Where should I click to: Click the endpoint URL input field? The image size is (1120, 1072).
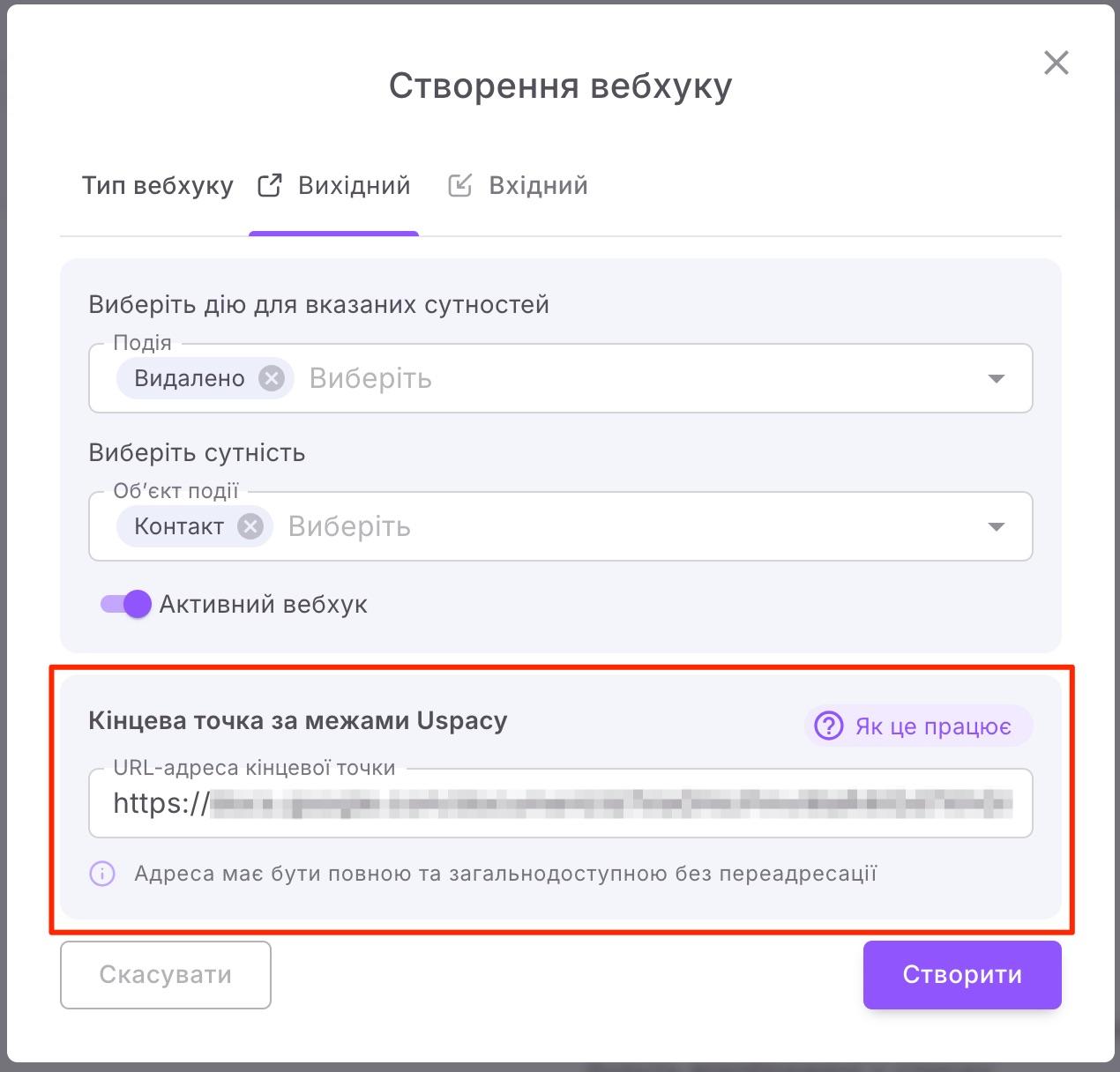[609, 803]
